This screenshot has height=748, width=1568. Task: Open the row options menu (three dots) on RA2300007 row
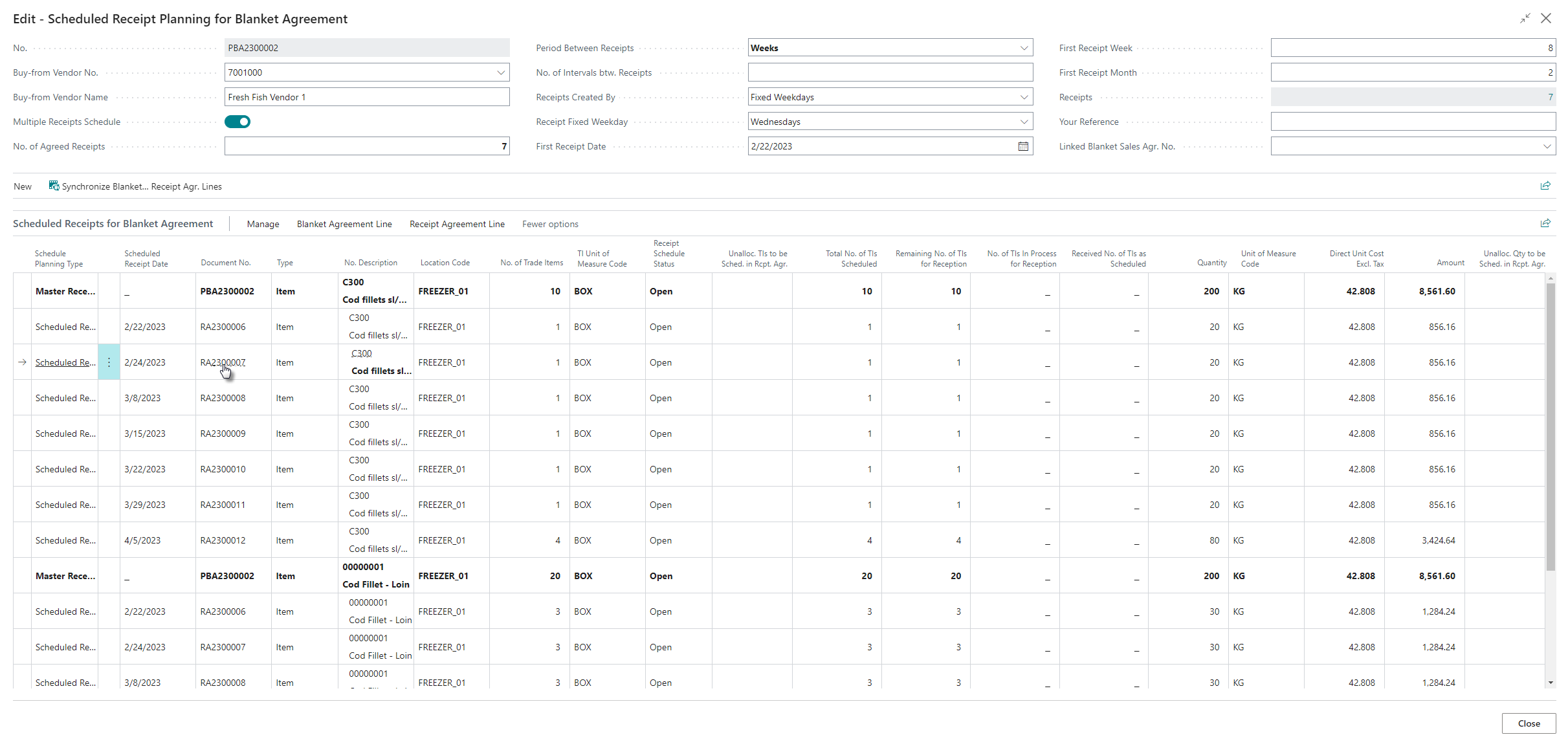(x=109, y=362)
